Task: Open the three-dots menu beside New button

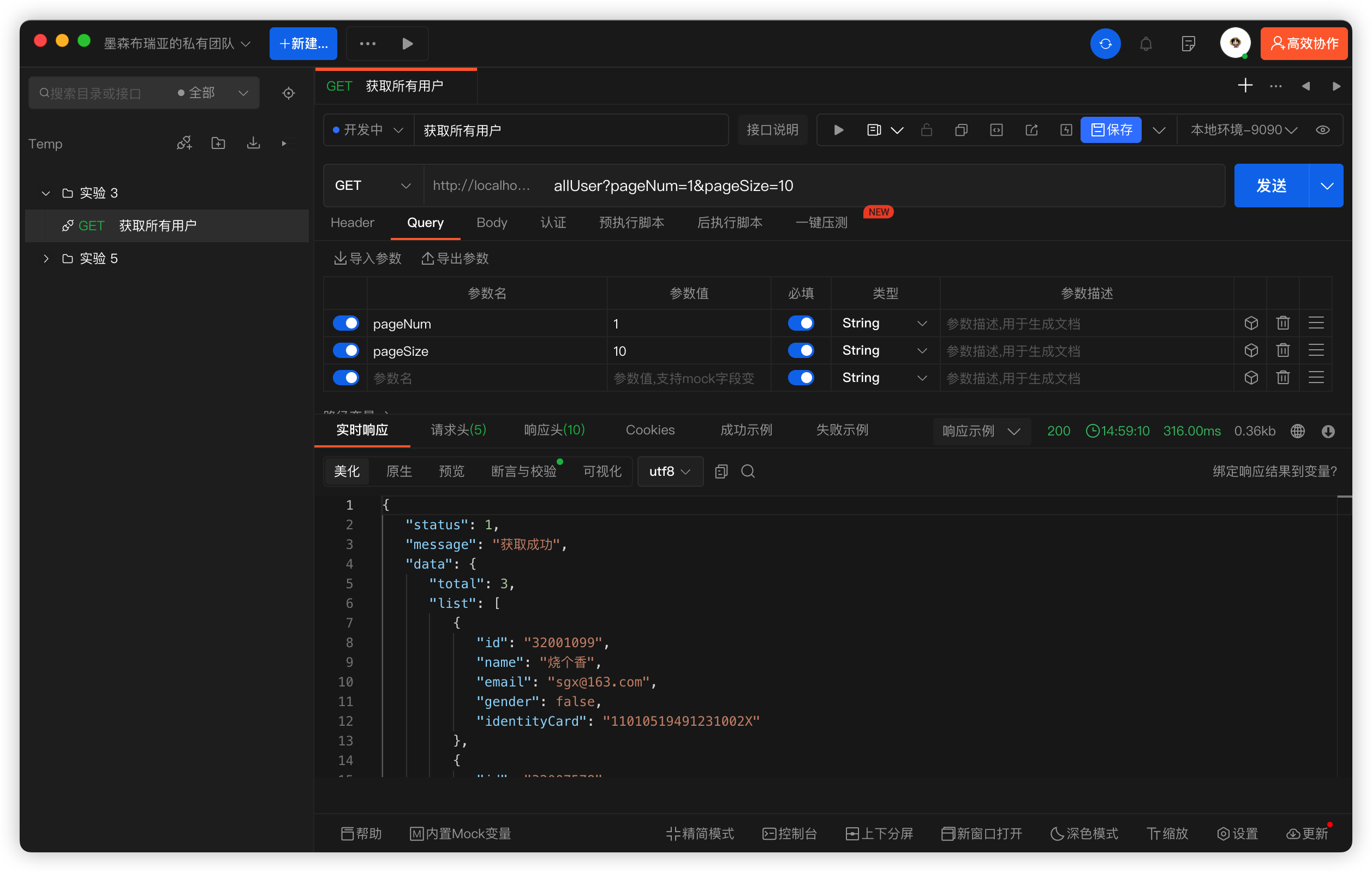Action: pyautogui.click(x=367, y=44)
